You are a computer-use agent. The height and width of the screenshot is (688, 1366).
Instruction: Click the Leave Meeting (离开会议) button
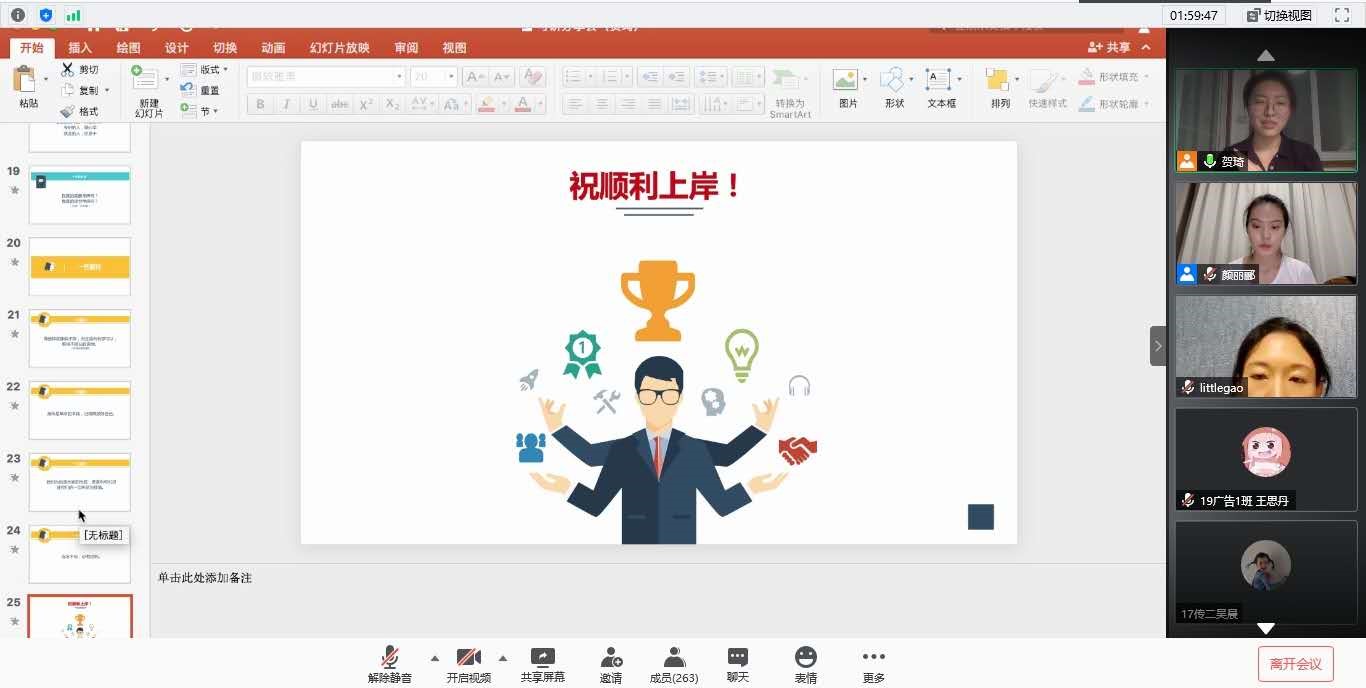click(x=1295, y=664)
